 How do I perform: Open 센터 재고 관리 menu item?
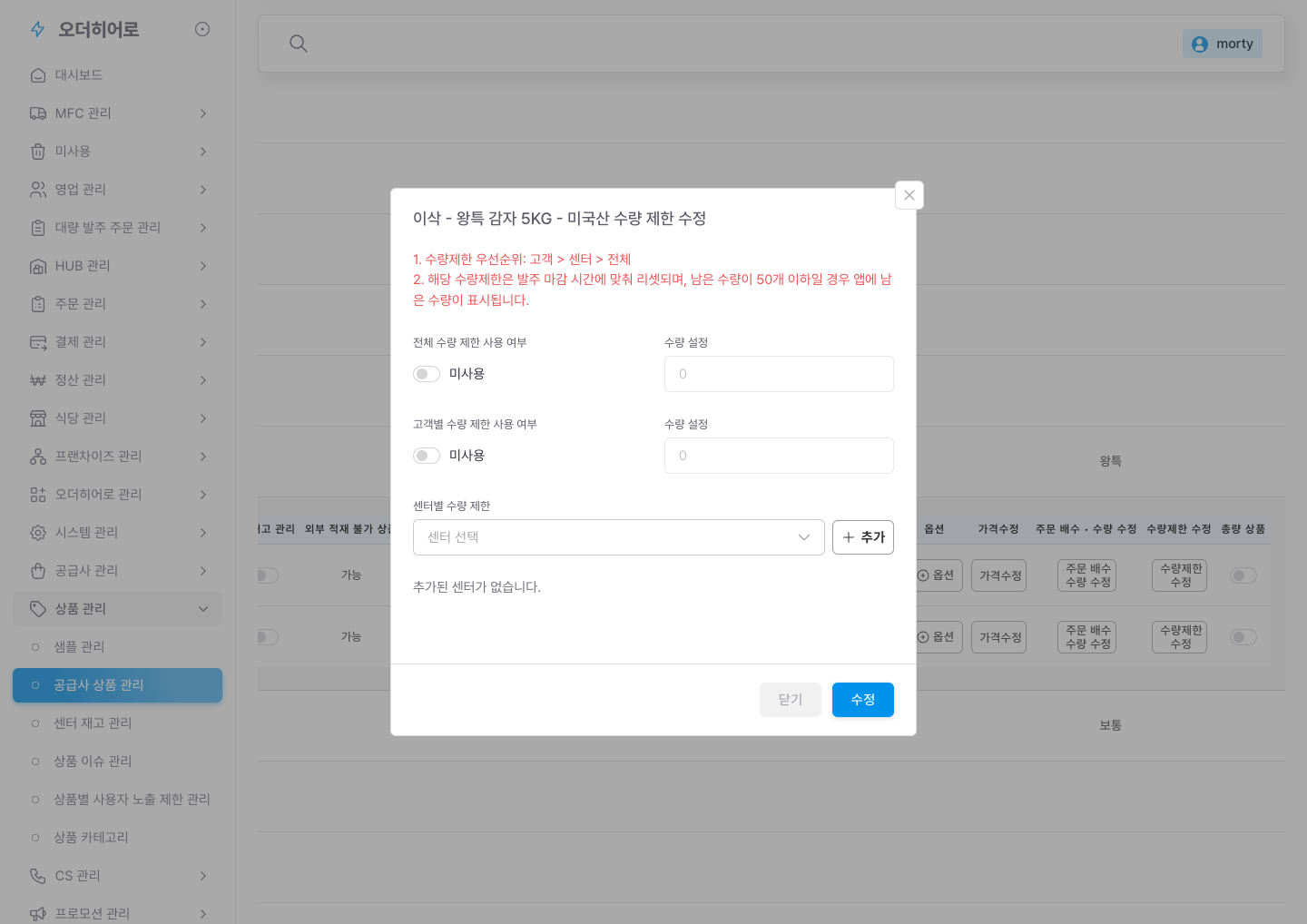pyautogui.click(x=117, y=723)
